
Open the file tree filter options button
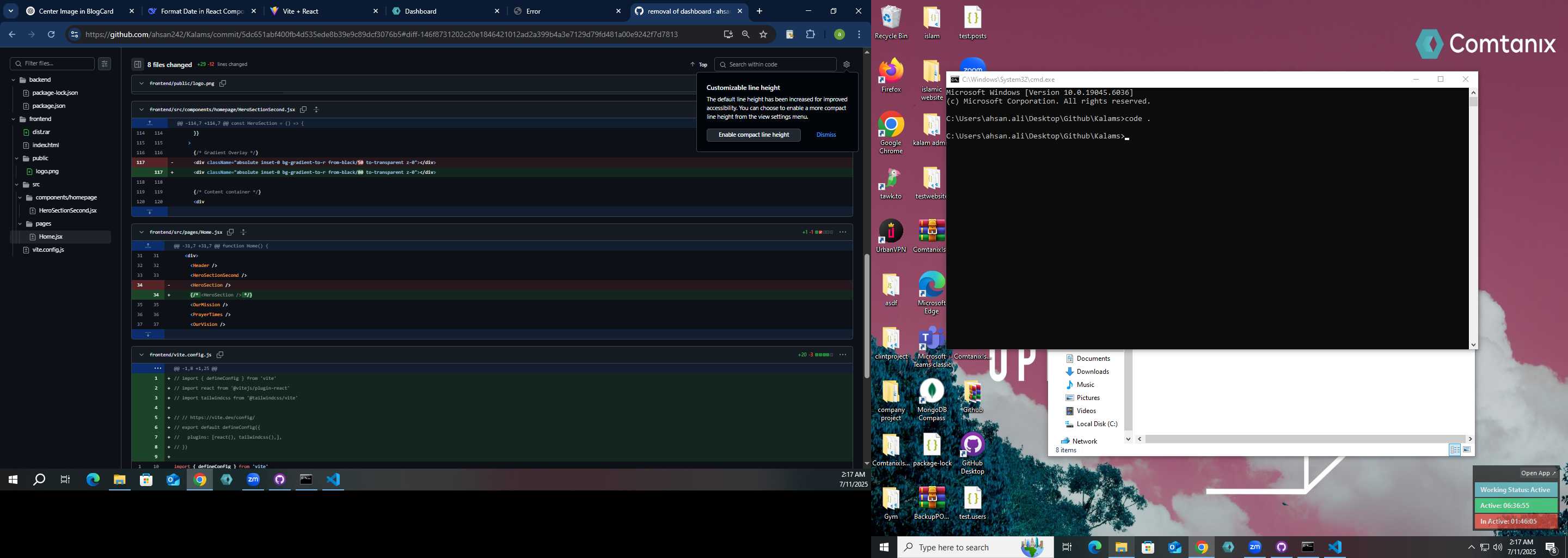coord(105,63)
